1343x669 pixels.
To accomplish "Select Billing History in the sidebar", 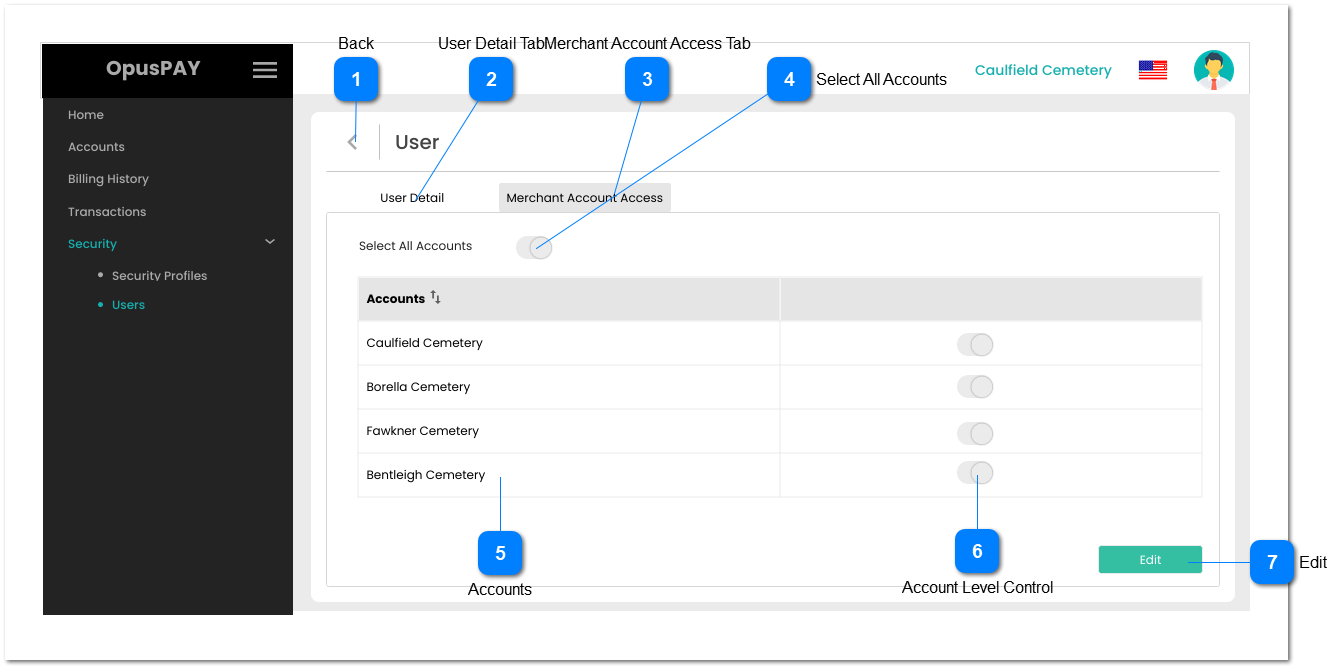I will pyautogui.click(x=108, y=178).
